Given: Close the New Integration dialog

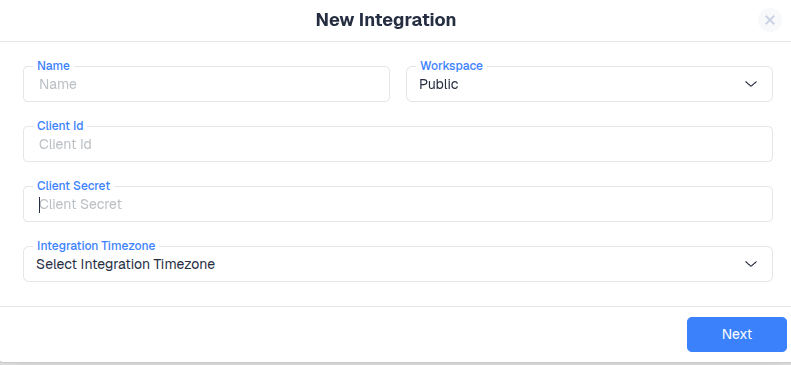Looking at the screenshot, I should tap(769, 20).
